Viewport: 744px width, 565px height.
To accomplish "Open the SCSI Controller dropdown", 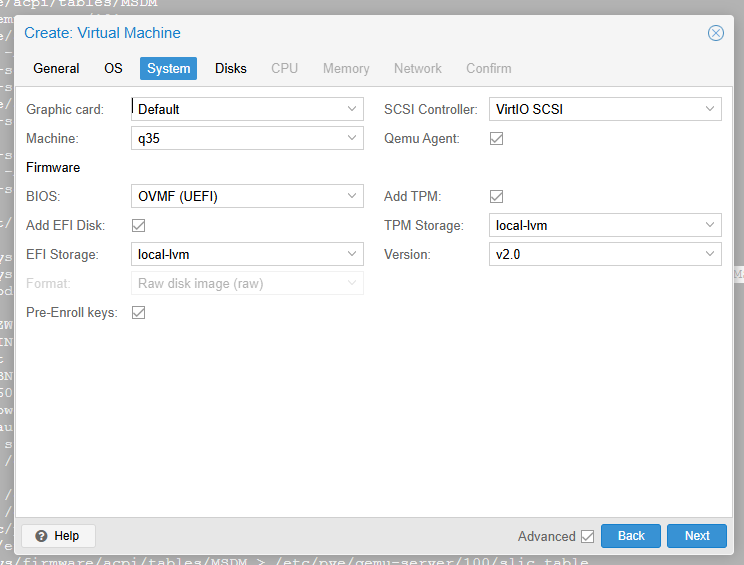I will [x=710, y=109].
